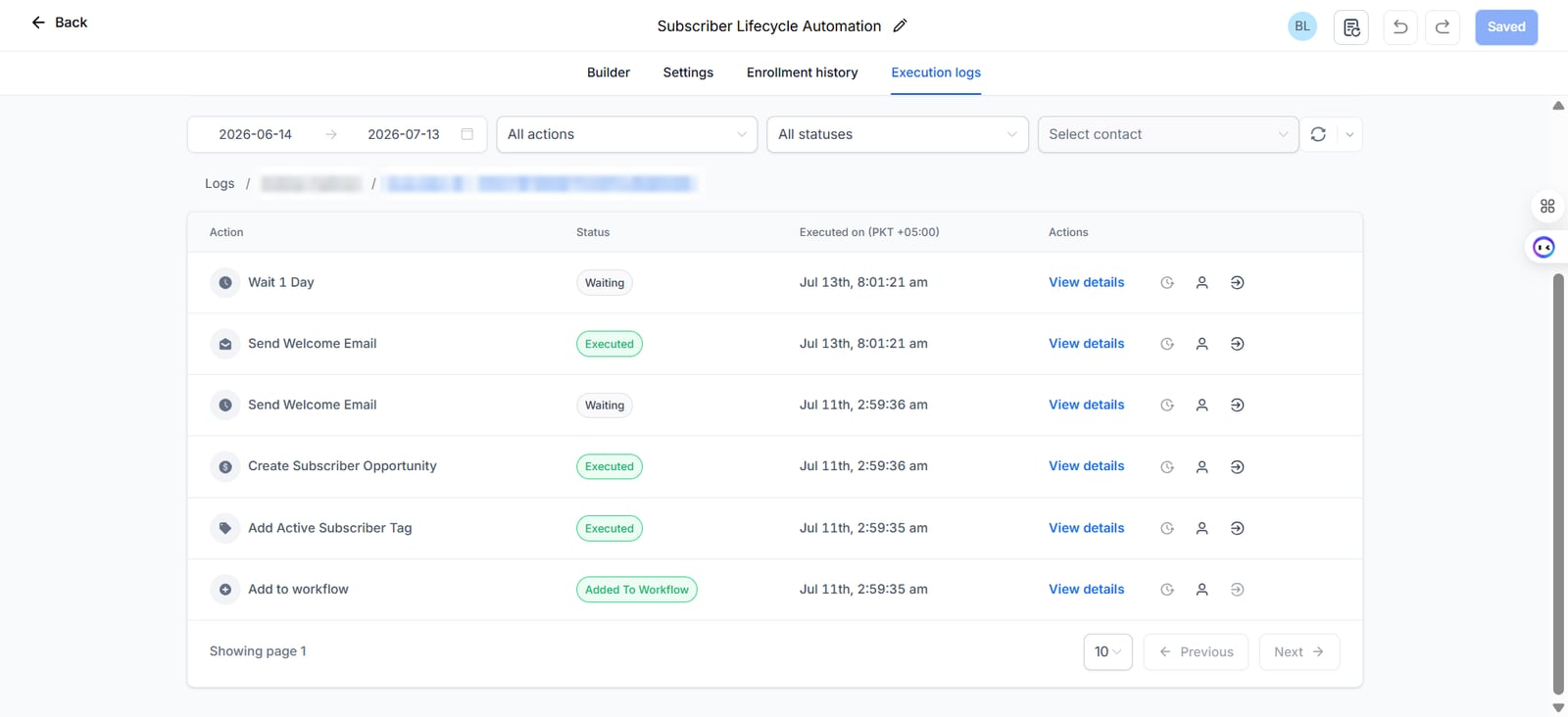The height and width of the screenshot is (717, 1568).
Task: Switch to the Builder tab
Action: pos(609,72)
